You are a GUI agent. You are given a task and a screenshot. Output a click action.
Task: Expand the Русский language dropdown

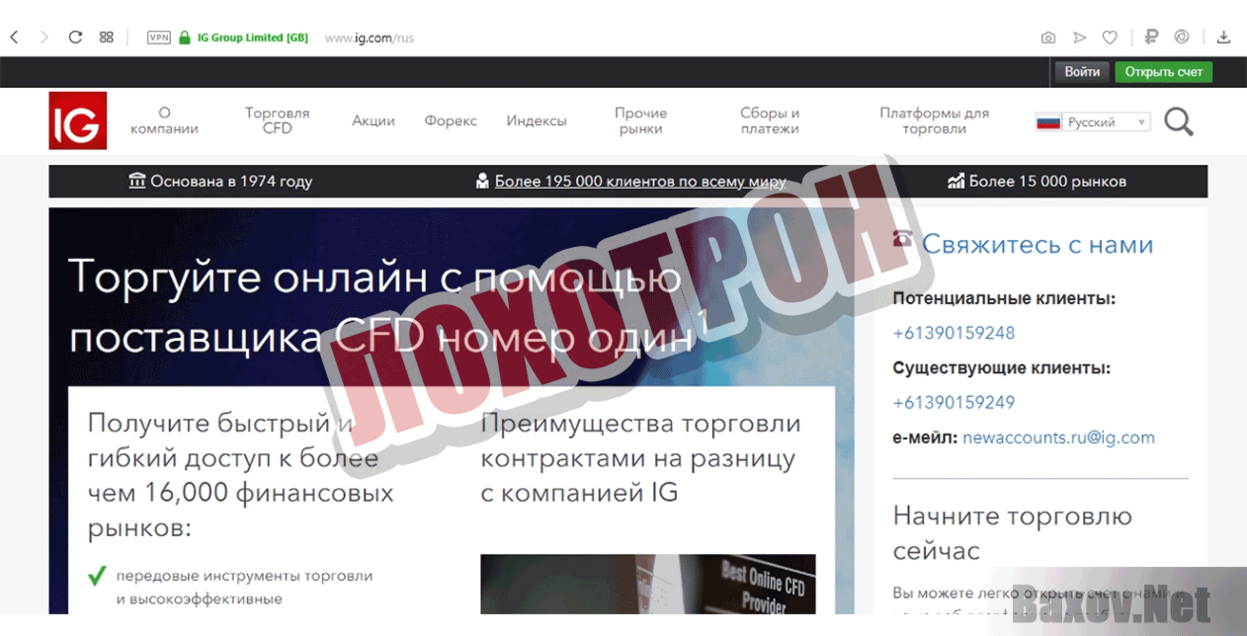pos(1105,122)
